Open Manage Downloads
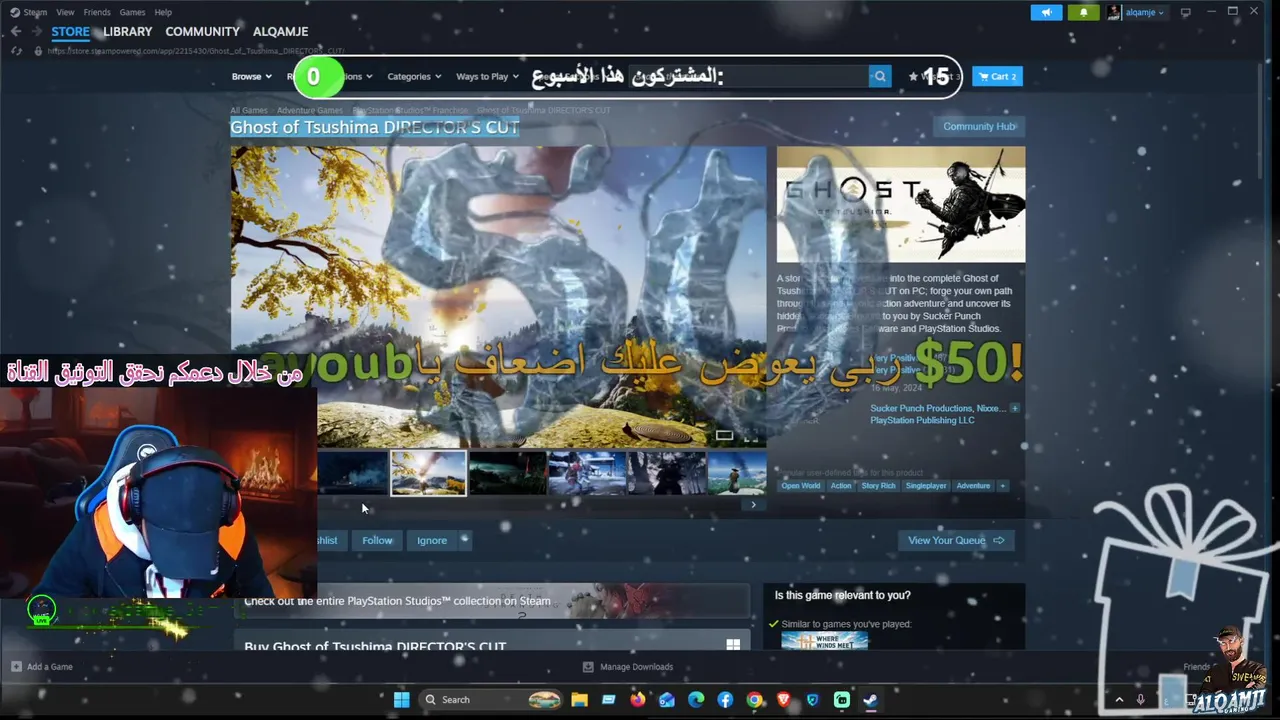 [628, 667]
